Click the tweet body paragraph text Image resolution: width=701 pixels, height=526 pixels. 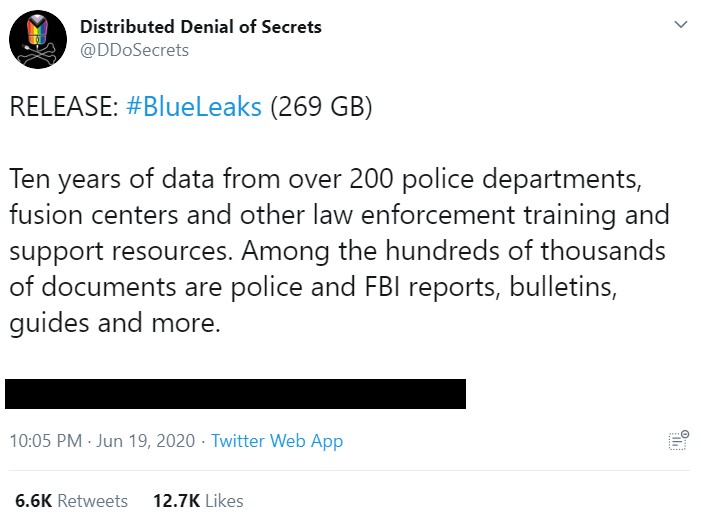click(x=339, y=251)
